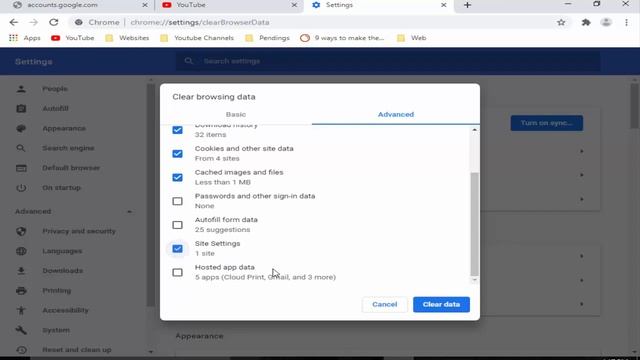Click the '25 suggestions' text
The height and width of the screenshot is (360, 640).
point(222,230)
